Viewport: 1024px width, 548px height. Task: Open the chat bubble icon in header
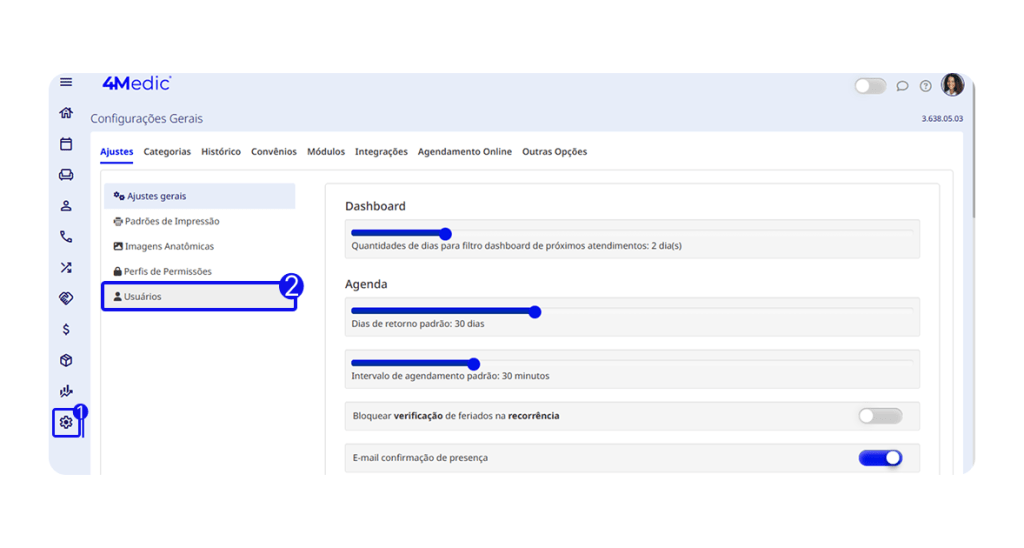(902, 86)
